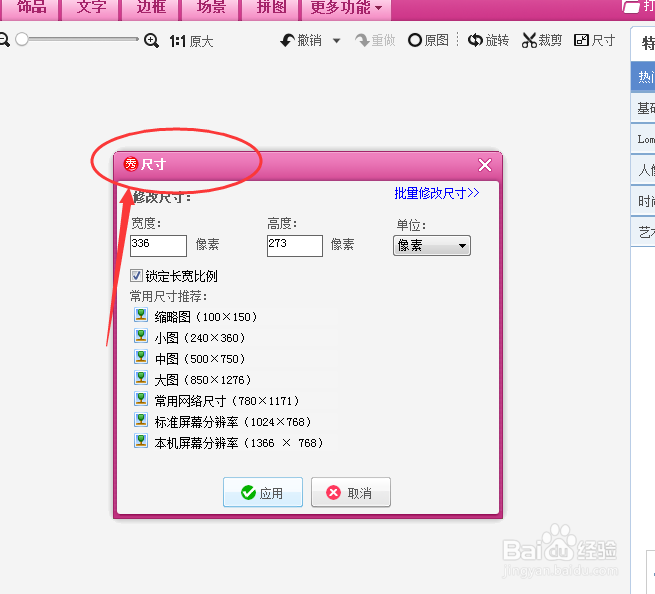The height and width of the screenshot is (594, 655).
Task: Click the 取消 cancel button
Action: click(351, 492)
